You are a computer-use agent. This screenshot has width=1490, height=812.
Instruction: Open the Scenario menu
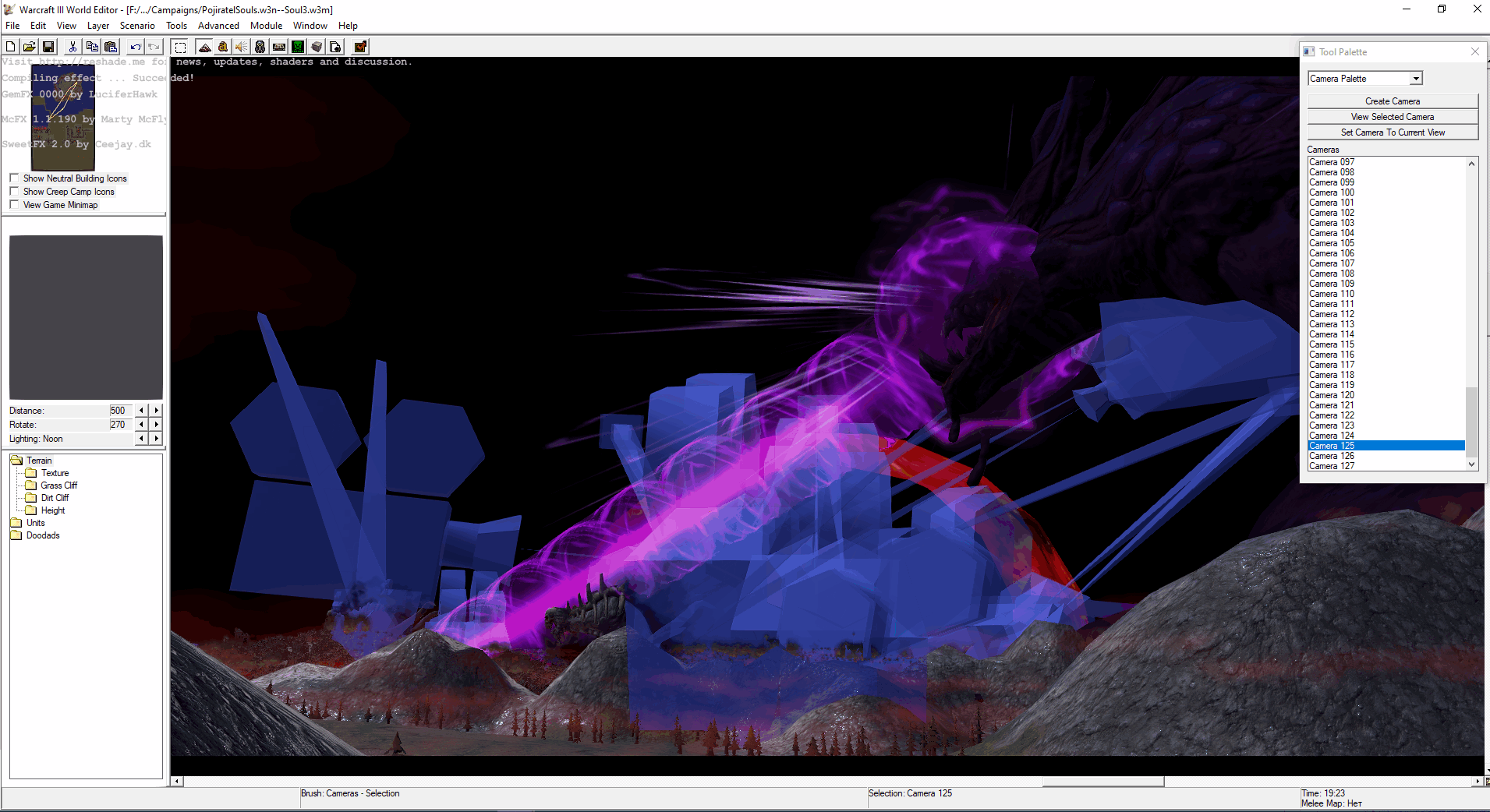pos(137,26)
